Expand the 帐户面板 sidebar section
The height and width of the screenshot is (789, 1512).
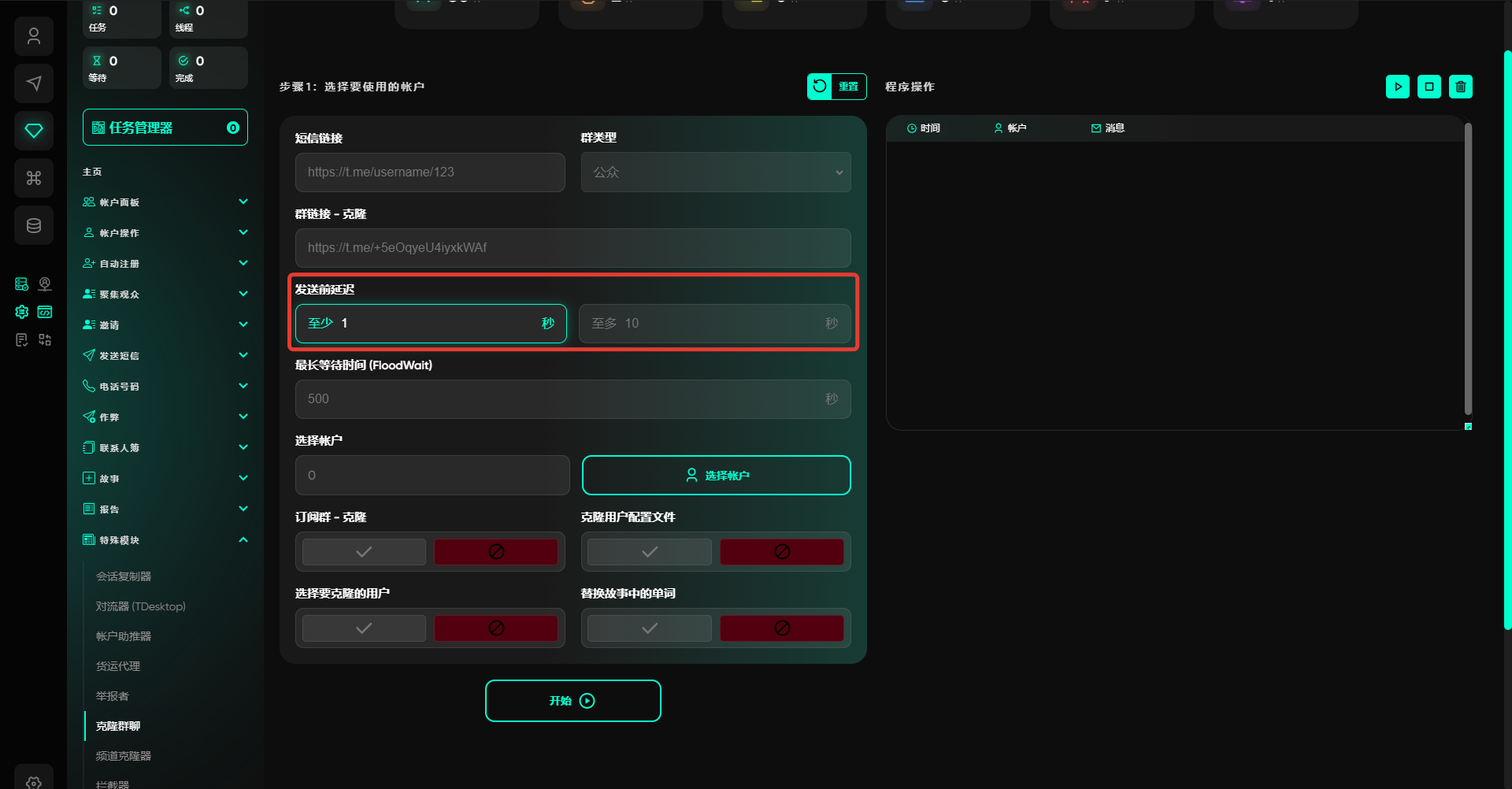(x=165, y=202)
